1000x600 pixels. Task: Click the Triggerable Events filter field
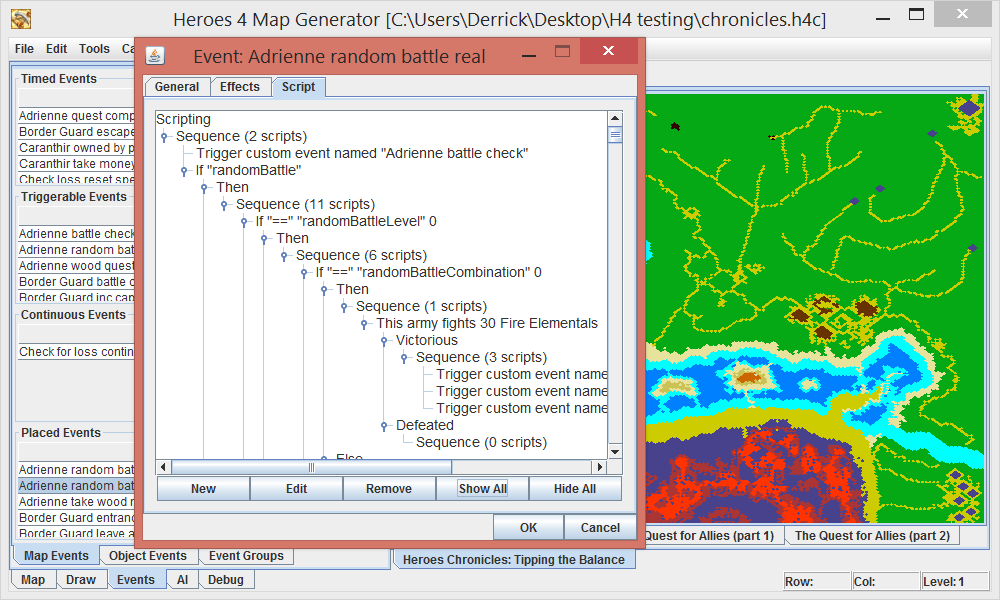[x=77, y=216]
